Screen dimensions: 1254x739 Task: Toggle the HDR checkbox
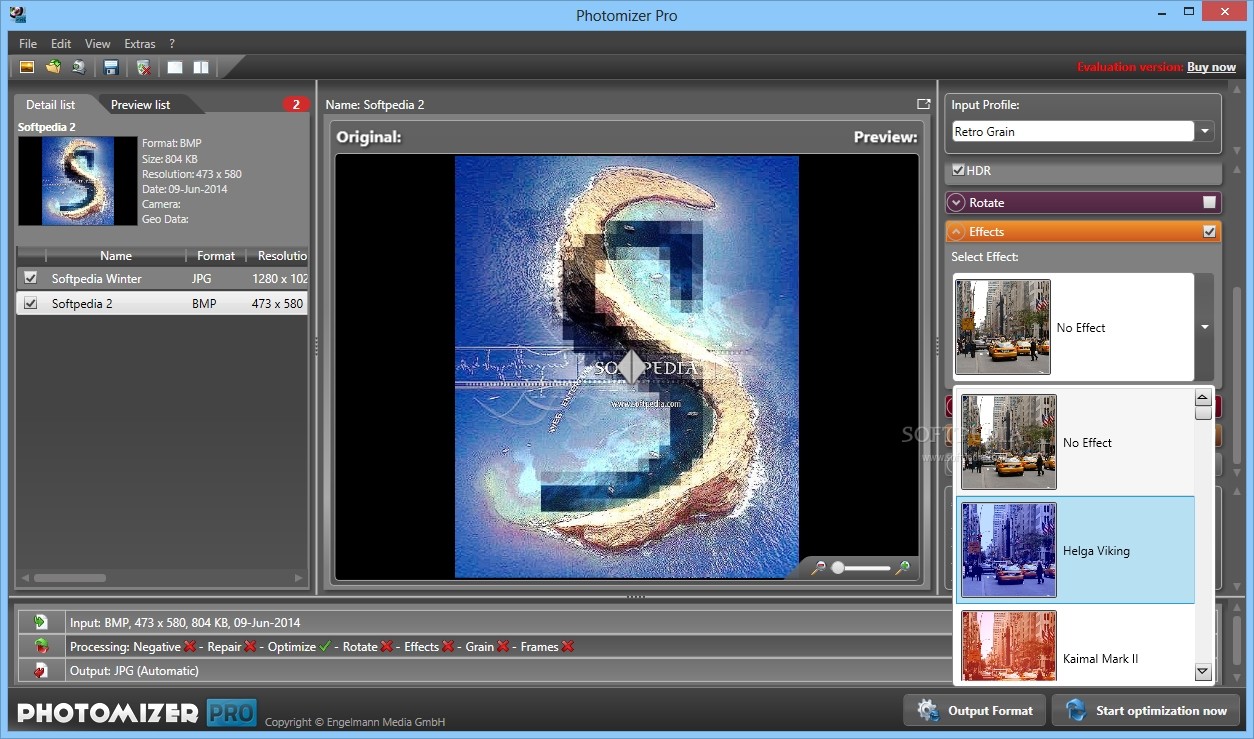coord(958,170)
